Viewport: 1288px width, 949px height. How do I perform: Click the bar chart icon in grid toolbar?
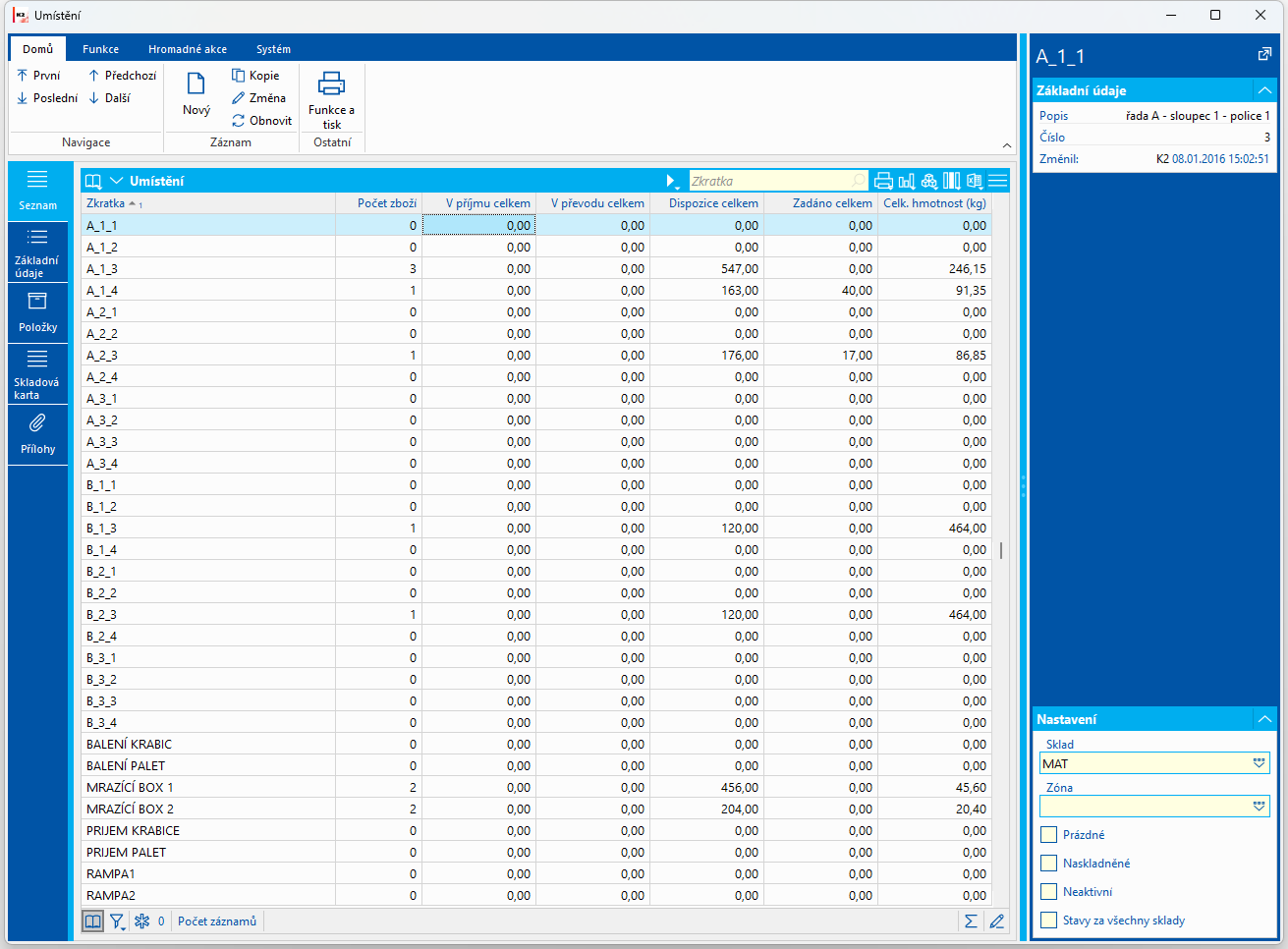point(906,181)
